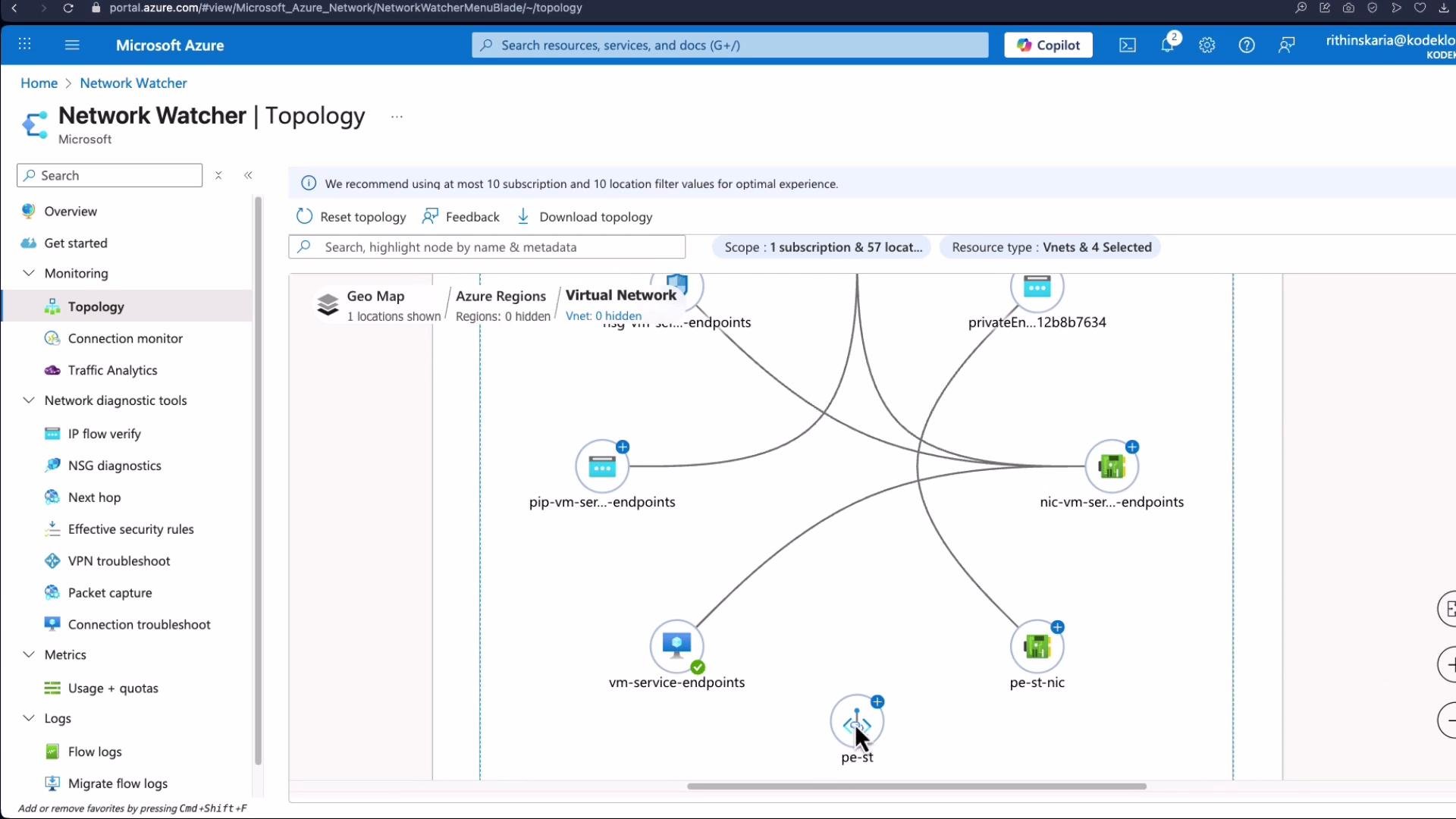
Task: Click the nic-vm-ser...-endpoints NIC node
Action: [x=1112, y=466]
